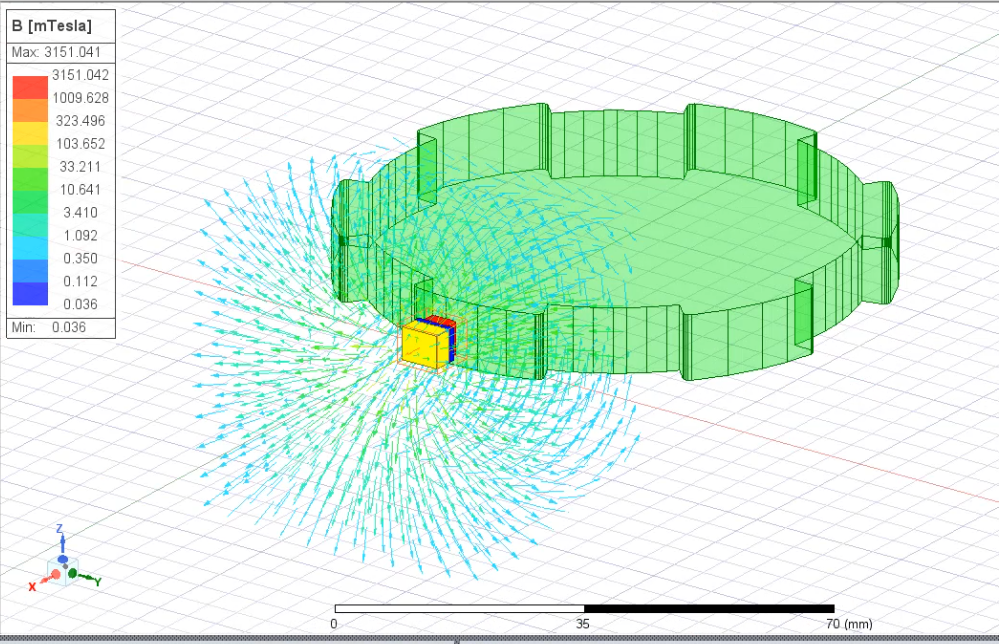The image size is (999, 644).
Task: Click the 0.350 legend value
Action: pyautogui.click(x=80, y=259)
